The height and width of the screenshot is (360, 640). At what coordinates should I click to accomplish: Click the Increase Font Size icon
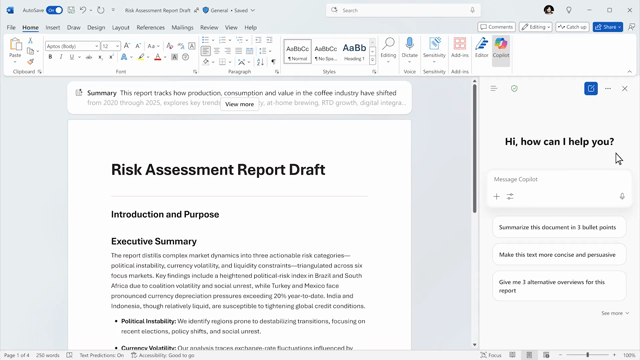pyautogui.click(x=127, y=46)
